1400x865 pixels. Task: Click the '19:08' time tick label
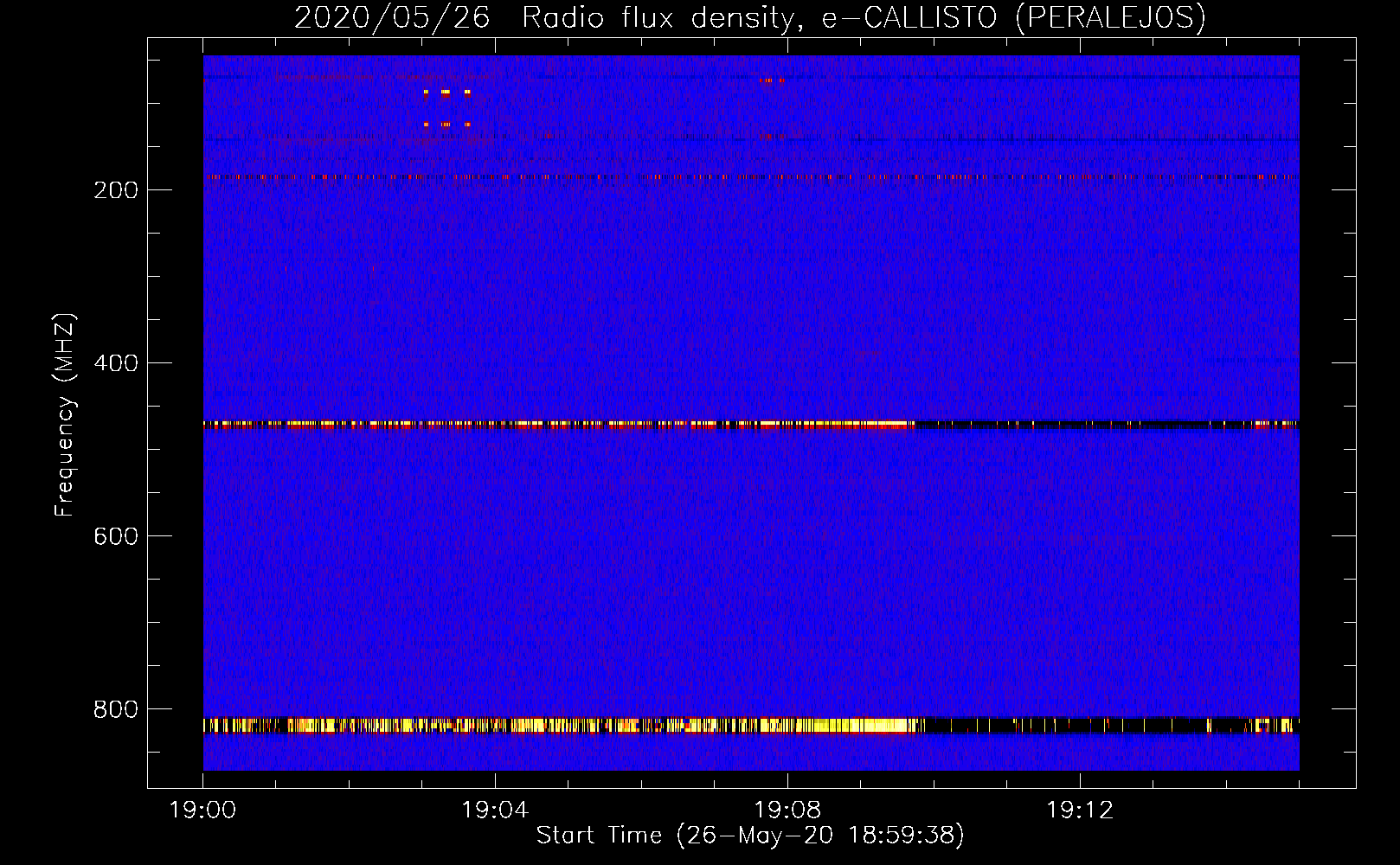click(787, 811)
